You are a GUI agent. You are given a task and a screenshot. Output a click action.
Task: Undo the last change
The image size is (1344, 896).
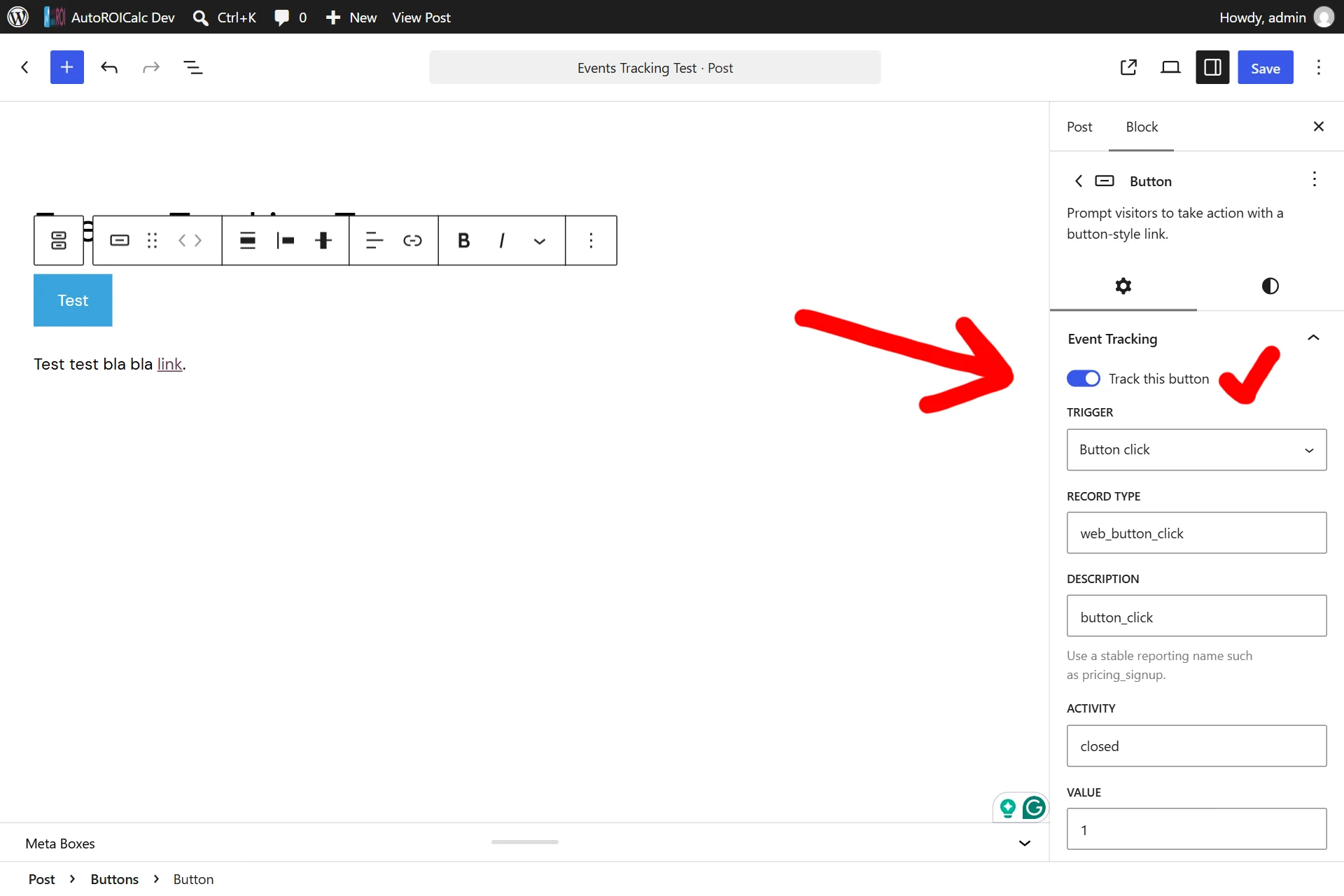pos(109,67)
